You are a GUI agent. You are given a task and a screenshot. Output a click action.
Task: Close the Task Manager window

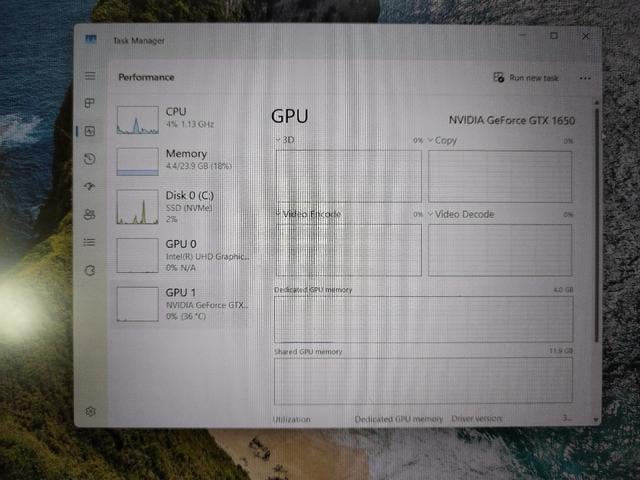[586, 36]
